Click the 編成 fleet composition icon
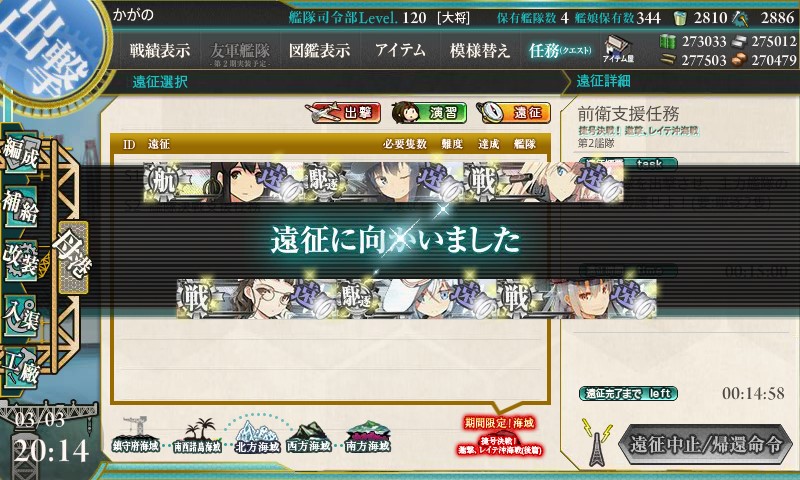 (21, 152)
